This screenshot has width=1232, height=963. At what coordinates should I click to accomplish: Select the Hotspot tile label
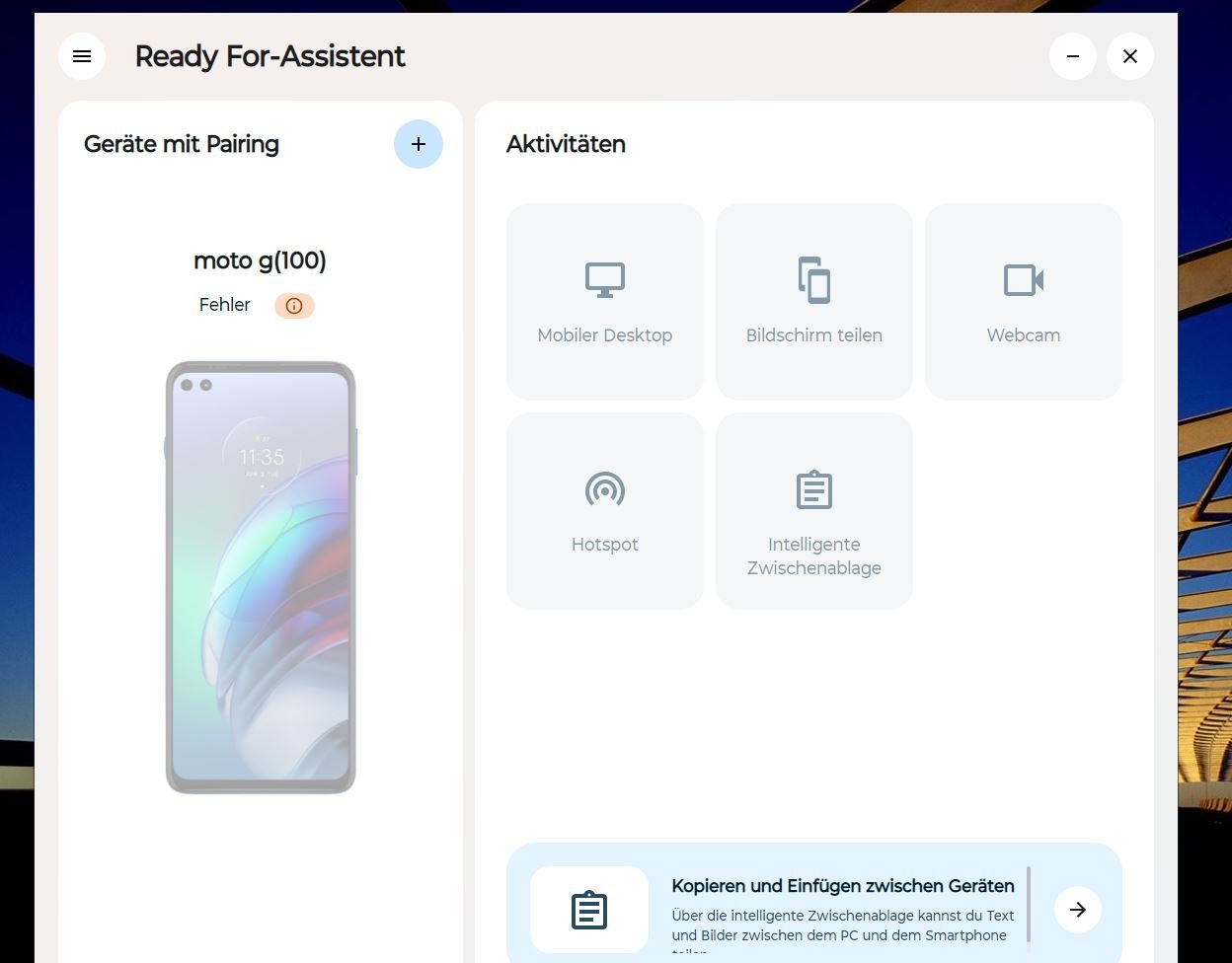[605, 545]
